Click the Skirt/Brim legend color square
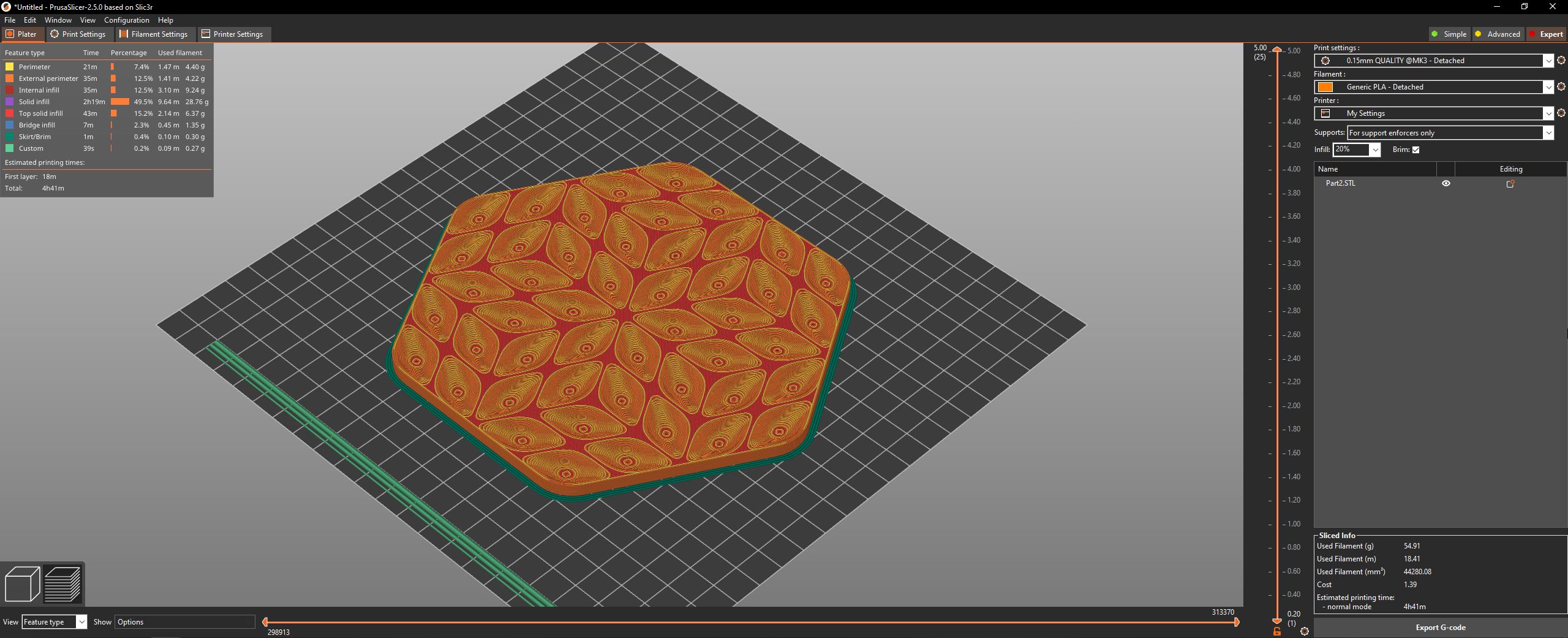 click(x=9, y=137)
